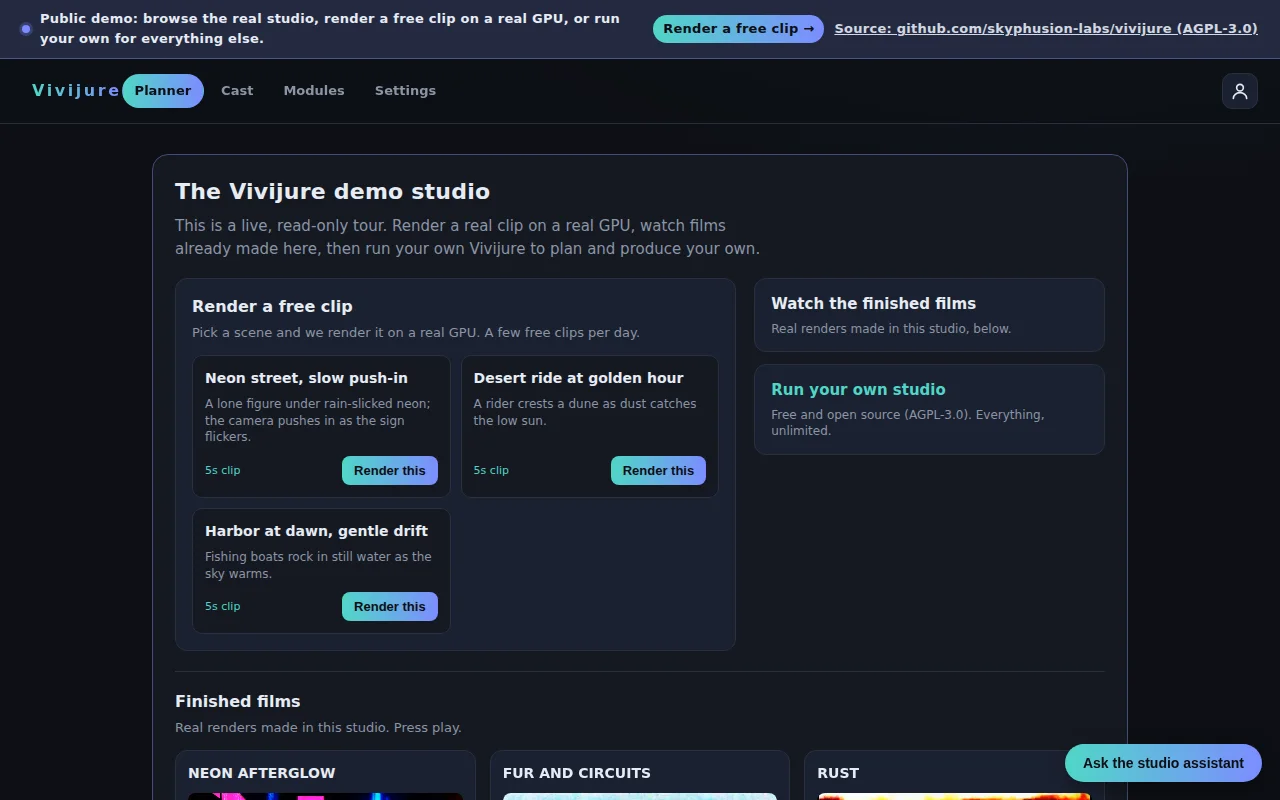
Task: Open the user account icon
Action: pyautogui.click(x=1240, y=91)
